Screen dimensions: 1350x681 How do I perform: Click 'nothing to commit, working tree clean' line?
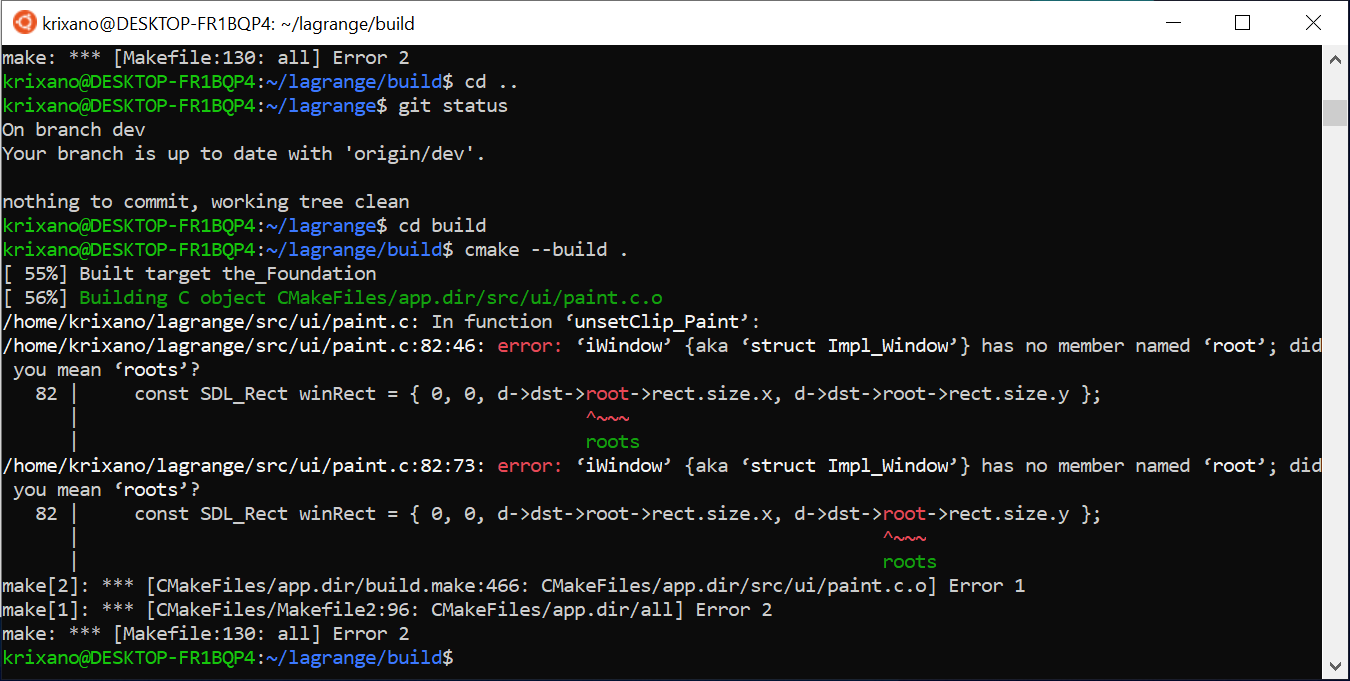coord(206,202)
